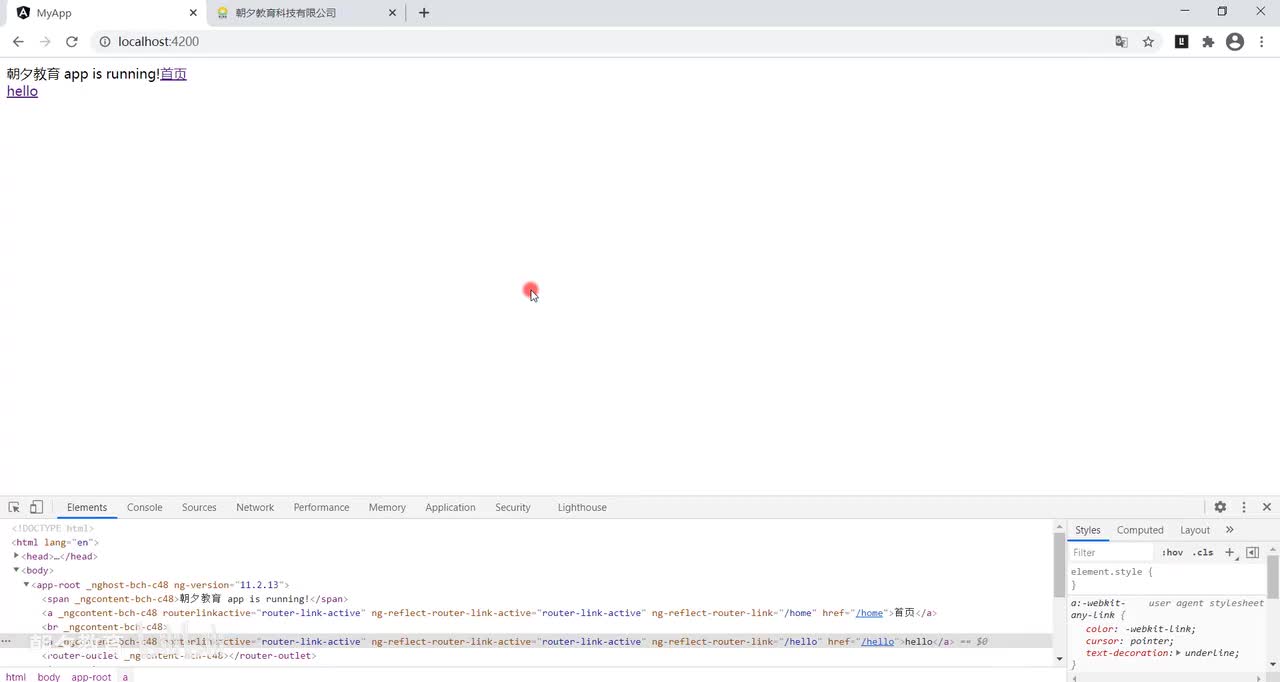
Task: Switch to the Styles tab
Action: [x=1088, y=530]
